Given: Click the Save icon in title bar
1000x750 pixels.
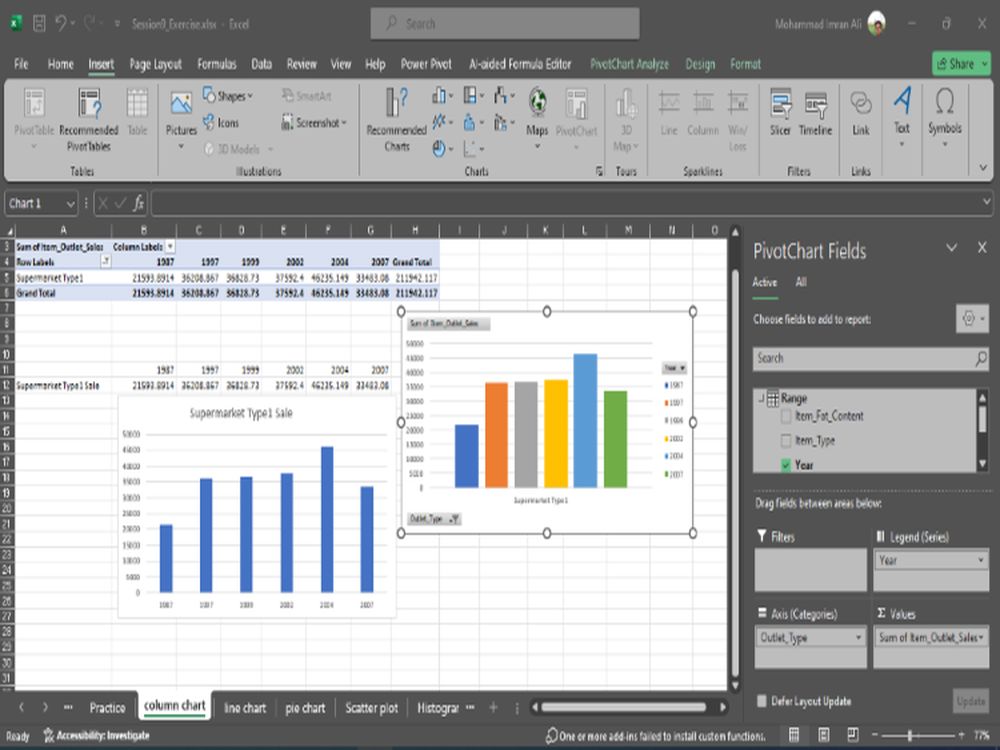Looking at the screenshot, I should coord(40,24).
